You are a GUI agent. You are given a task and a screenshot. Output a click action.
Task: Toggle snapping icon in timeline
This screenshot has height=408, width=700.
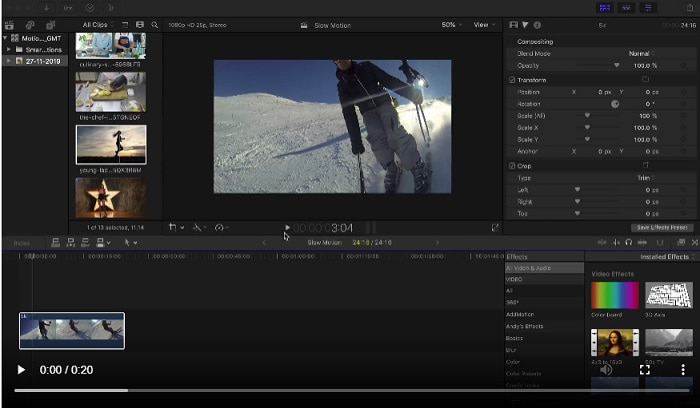pos(642,242)
